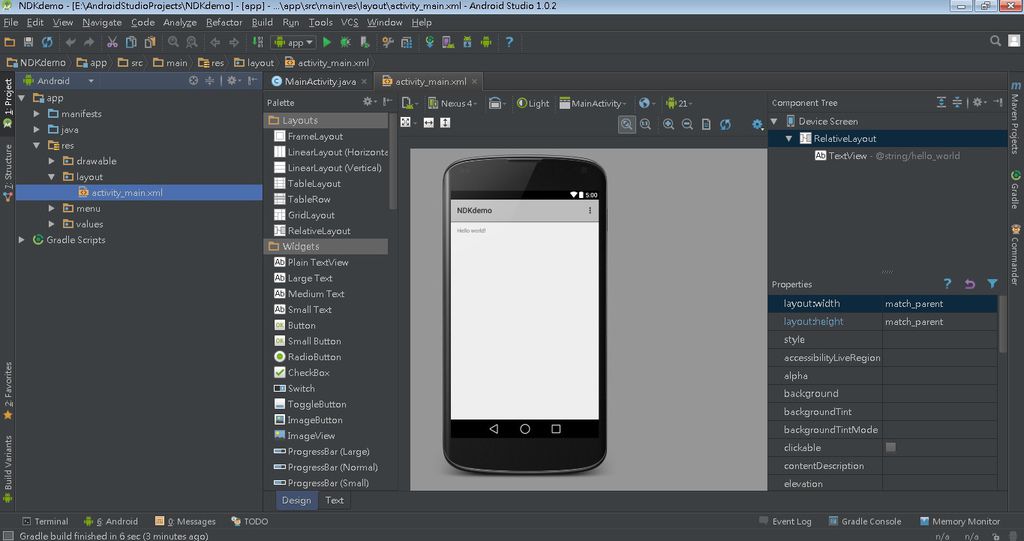Toggle the 2: Favorites tool window

coord(8,390)
